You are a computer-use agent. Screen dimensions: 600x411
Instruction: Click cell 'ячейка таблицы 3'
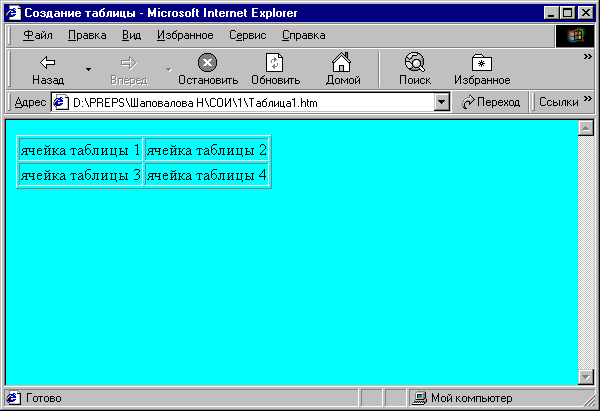click(x=80, y=175)
